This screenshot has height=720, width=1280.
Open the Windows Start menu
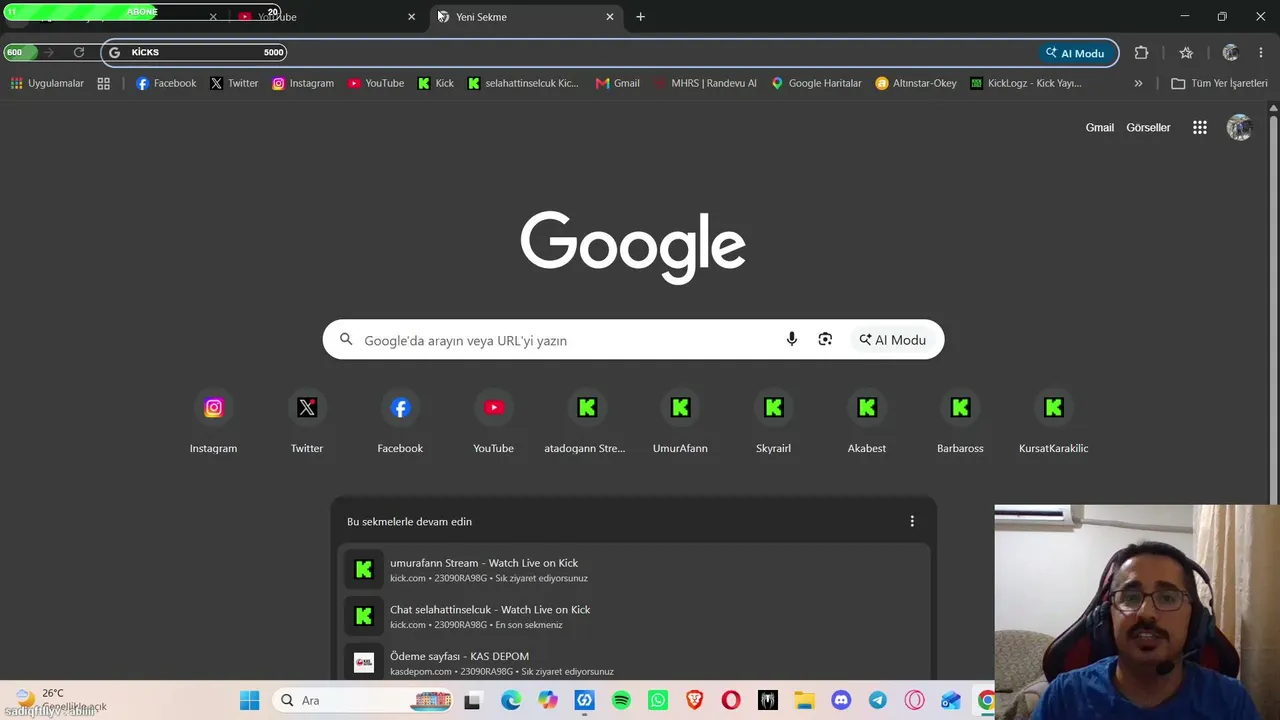coord(250,700)
